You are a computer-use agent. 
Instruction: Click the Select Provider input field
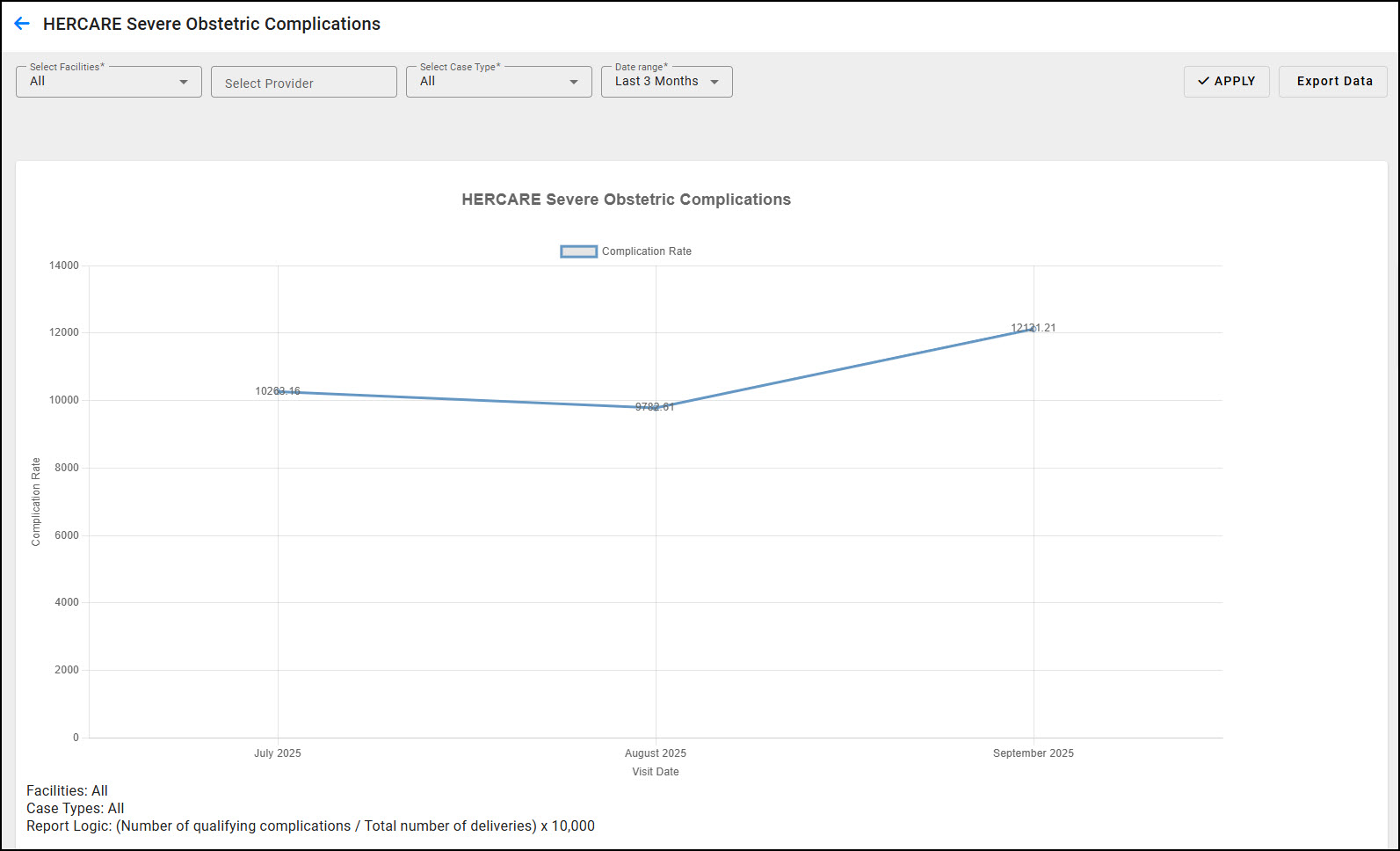point(303,83)
